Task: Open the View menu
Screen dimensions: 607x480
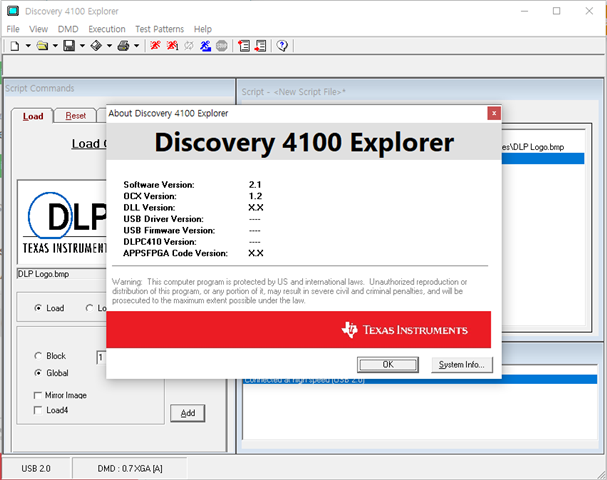Action: click(38, 29)
